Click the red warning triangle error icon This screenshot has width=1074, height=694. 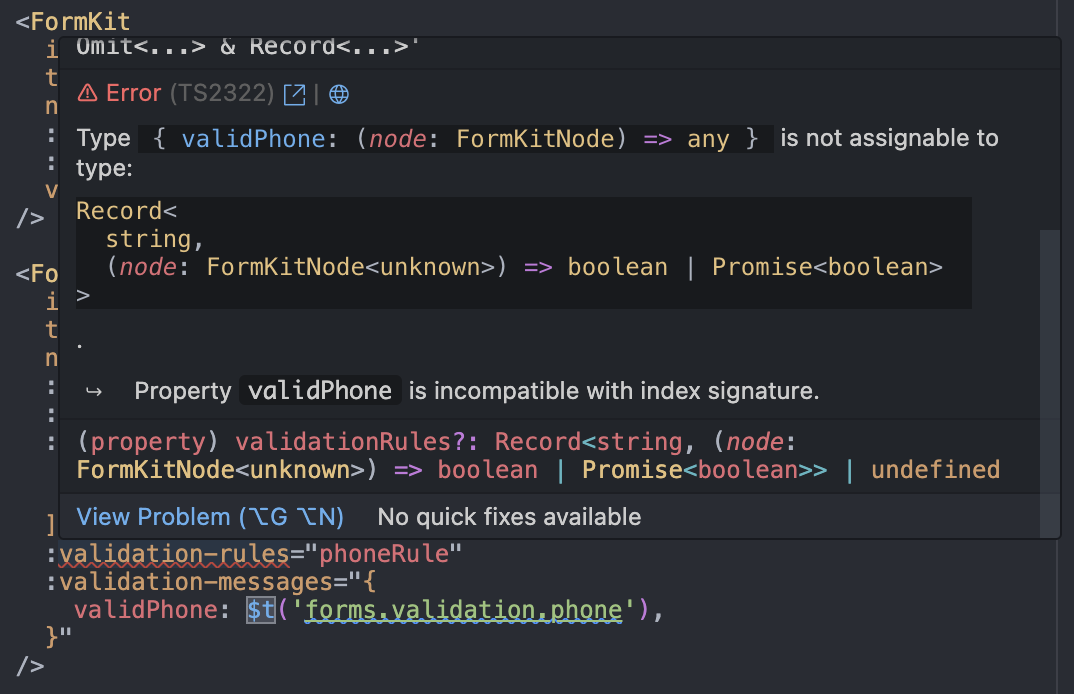pyautogui.click(x=87, y=93)
